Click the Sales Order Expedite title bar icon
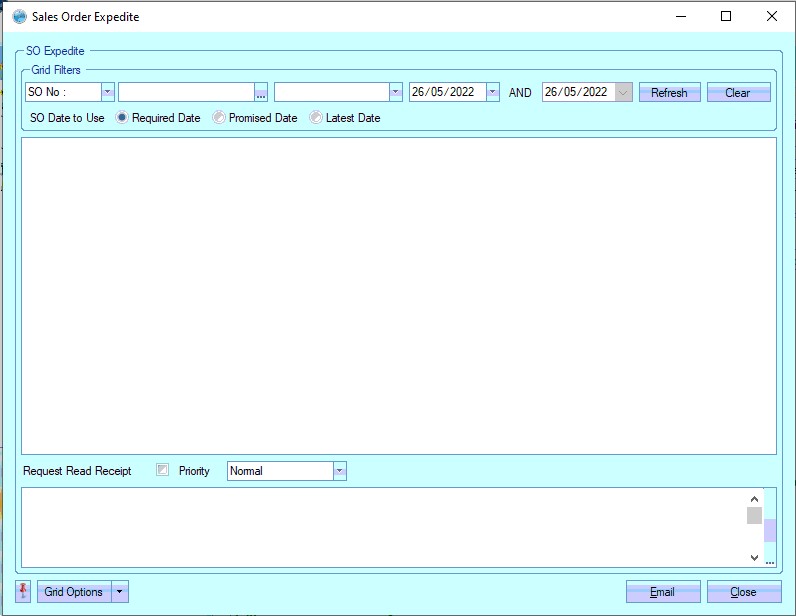Image resolution: width=796 pixels, height=616 pixels. pyautogui.click(x=19, y=17)
